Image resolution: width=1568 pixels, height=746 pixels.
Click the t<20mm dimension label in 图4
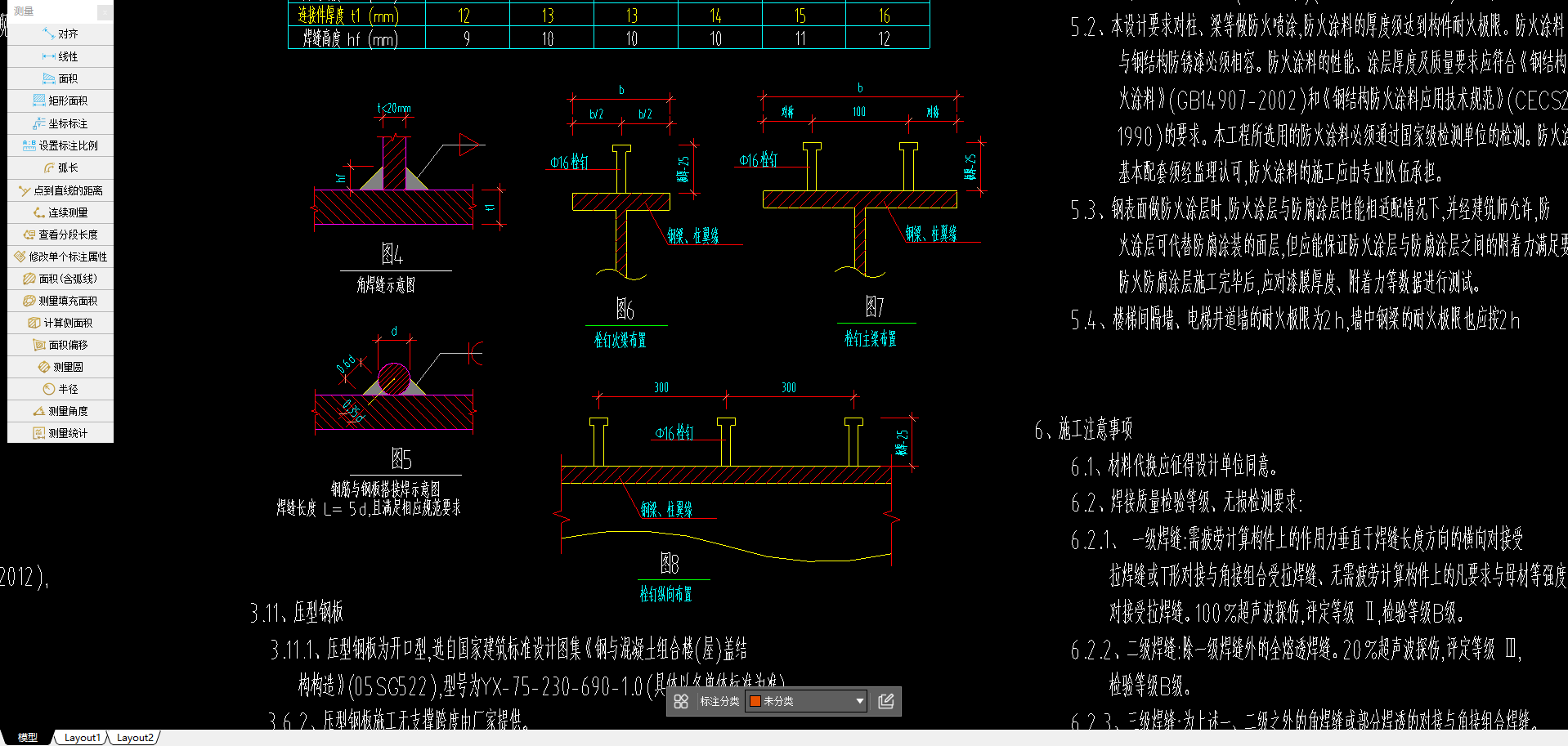(394, 108)
